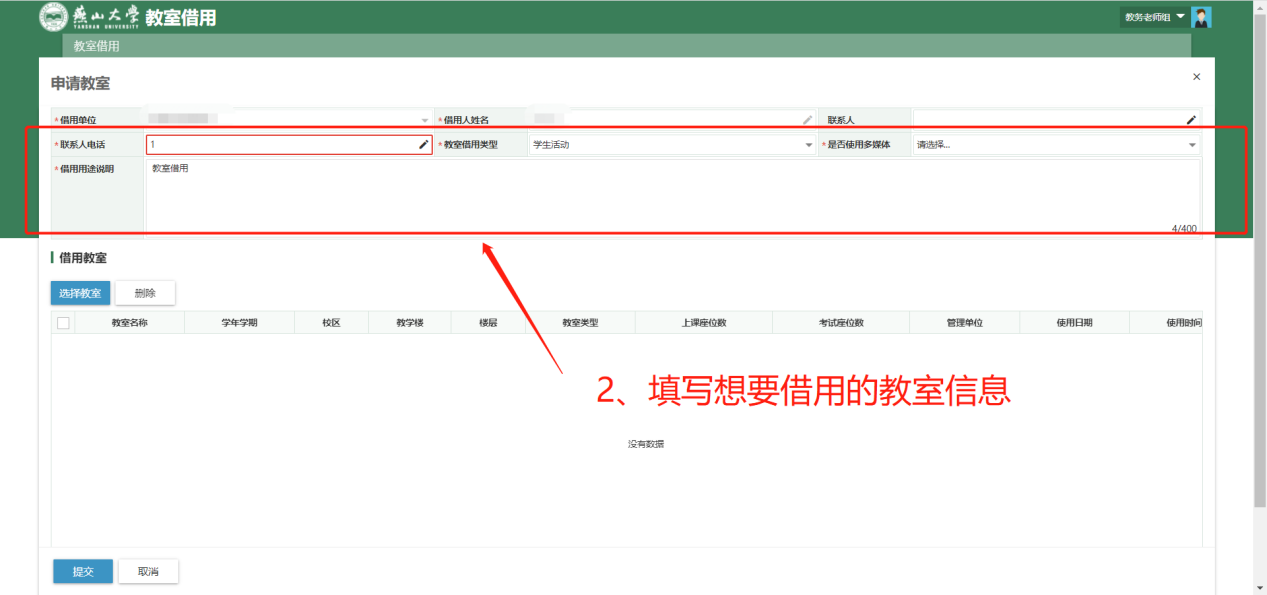Viewport: 1267px width, 595px height.
Task: Select the 教室借用 tab
Action: pos(97,46)
